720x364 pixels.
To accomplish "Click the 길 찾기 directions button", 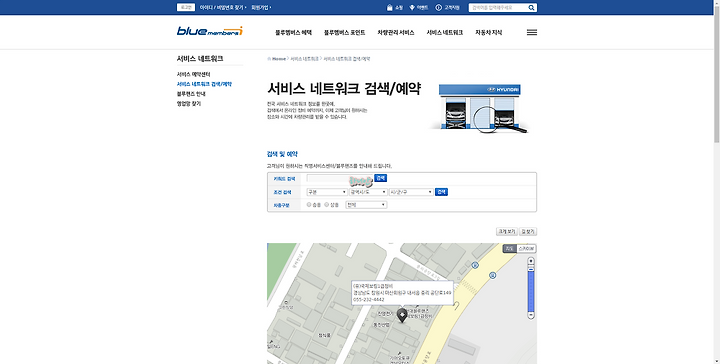I will [528, 232].
